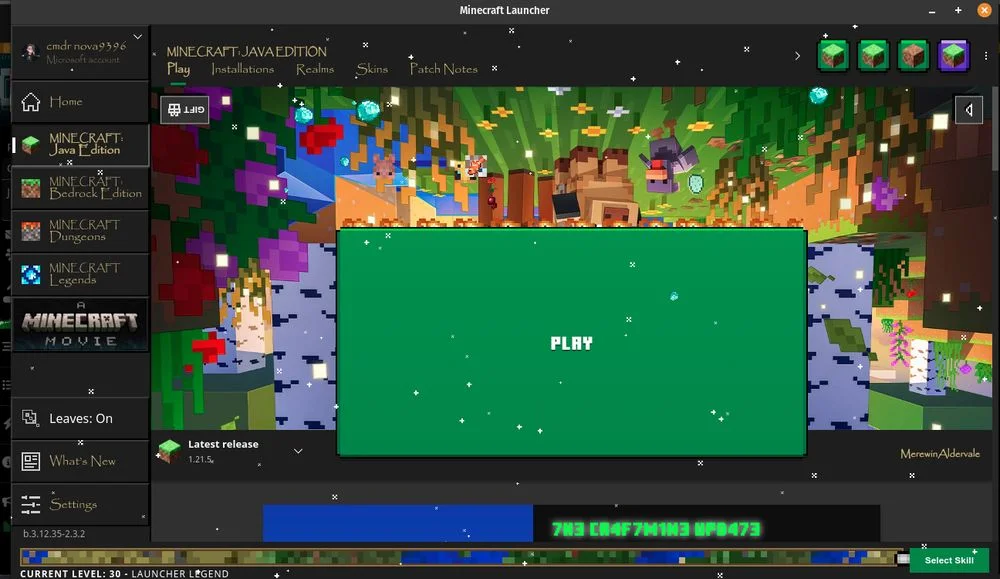Image resolution: width=1000 pixels, height=579 pixels.
Task: Open the Latest release version dropdown
Action: [x=298, y=451]
